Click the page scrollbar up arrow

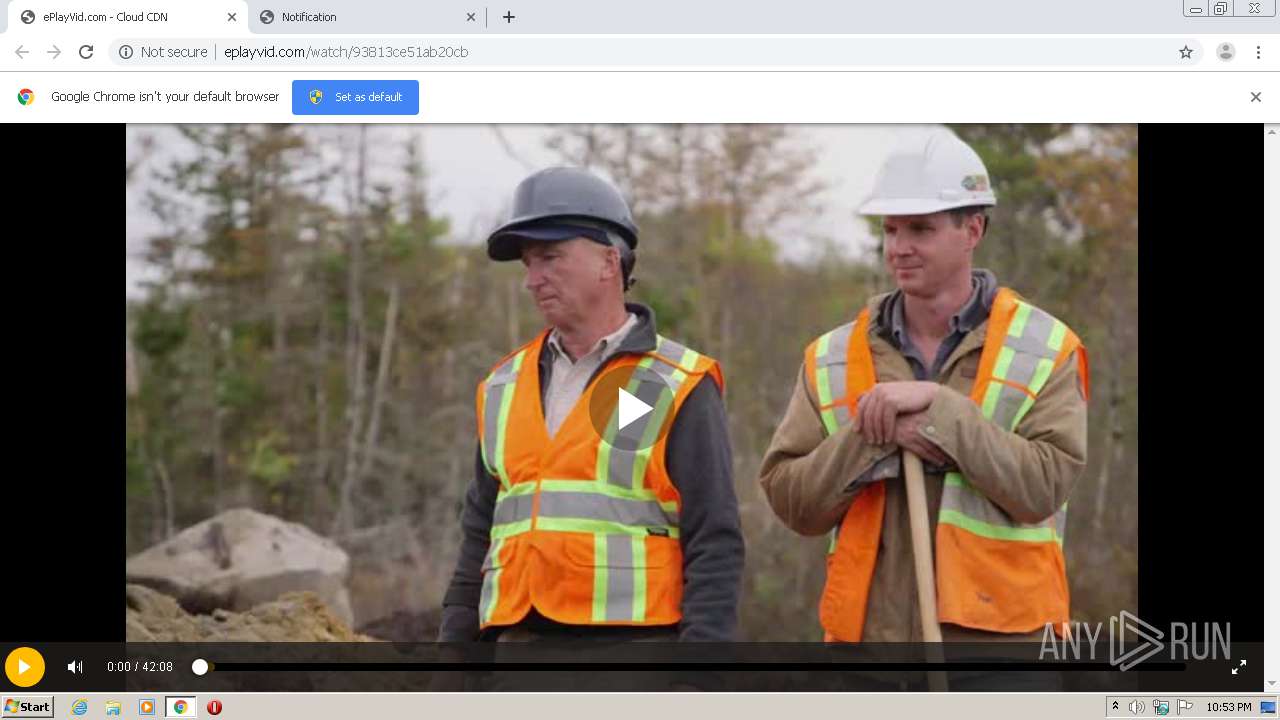click(1272, 131)
